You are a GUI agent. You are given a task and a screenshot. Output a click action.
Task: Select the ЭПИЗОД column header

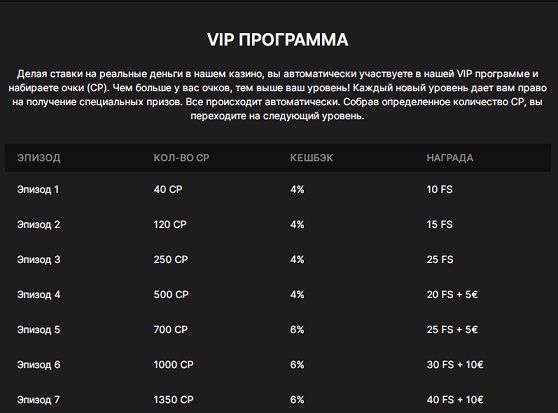(39, 158)
